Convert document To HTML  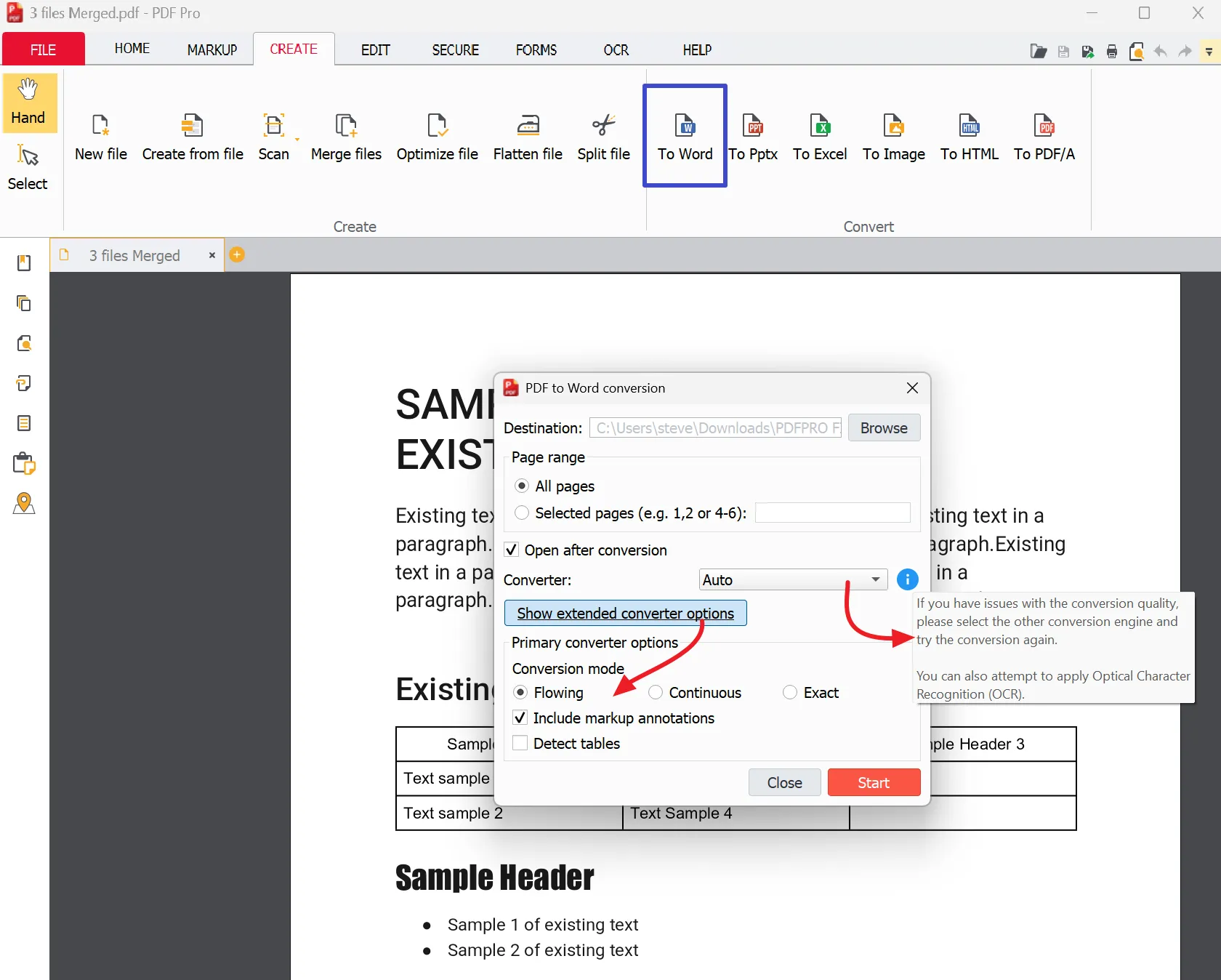coord(969,137)
